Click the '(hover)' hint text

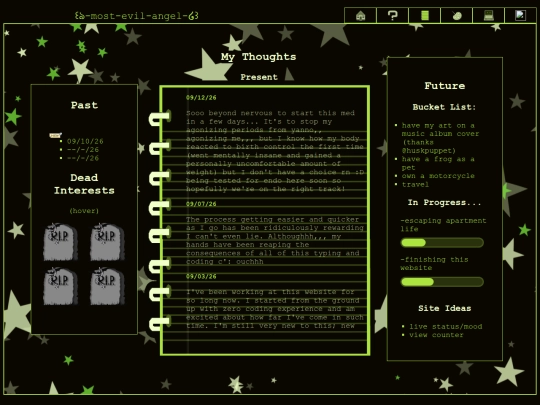pos(84,211)
